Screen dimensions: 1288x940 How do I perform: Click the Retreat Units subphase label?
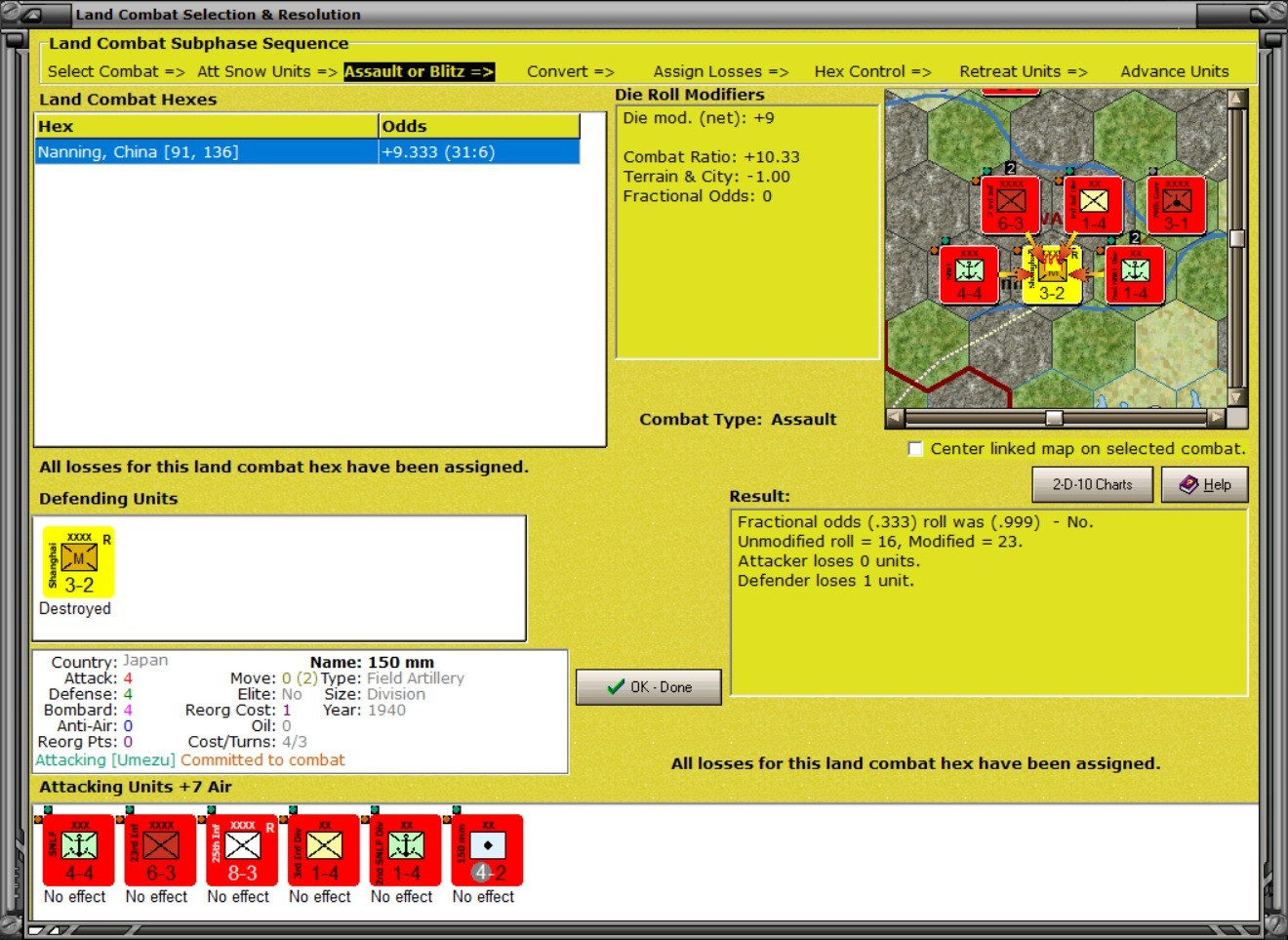pyautogui.click(x=1024, y=71)
